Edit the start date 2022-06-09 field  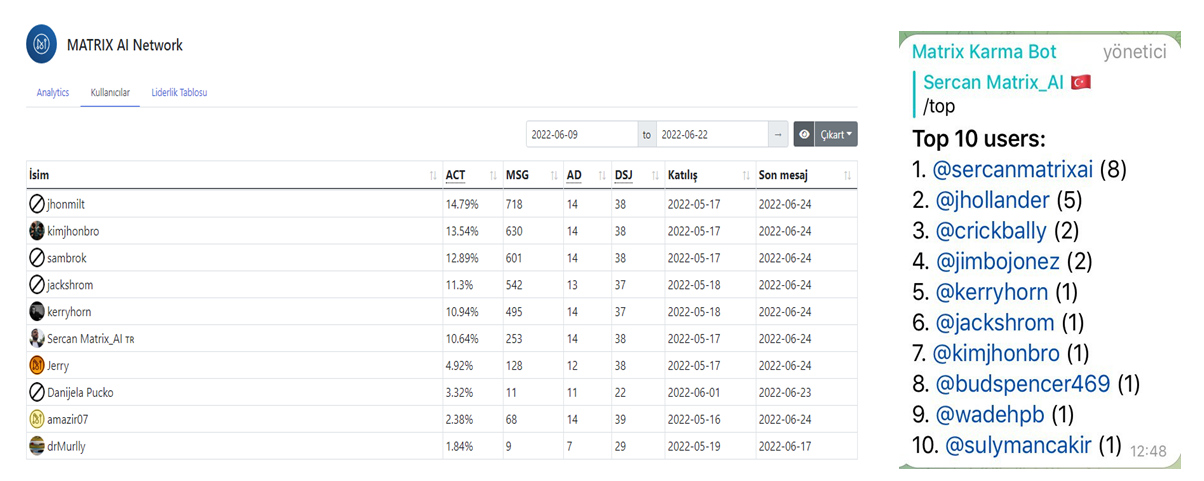tap(582, 135)
